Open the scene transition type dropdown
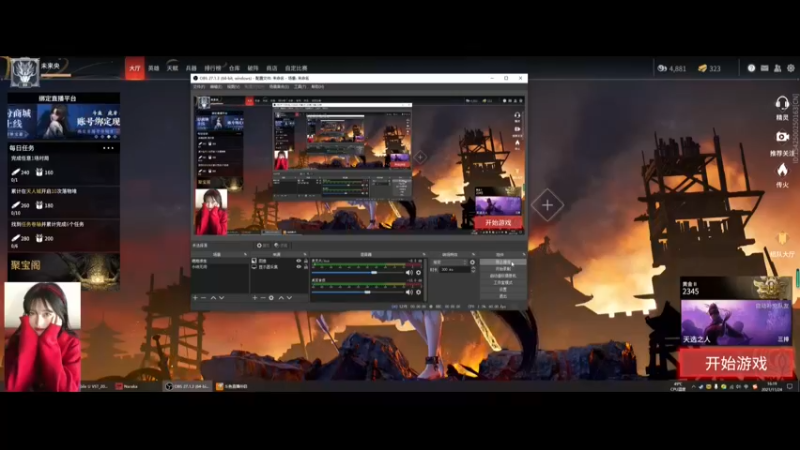This screenshot has height=450, width=800. click(449, 262)
